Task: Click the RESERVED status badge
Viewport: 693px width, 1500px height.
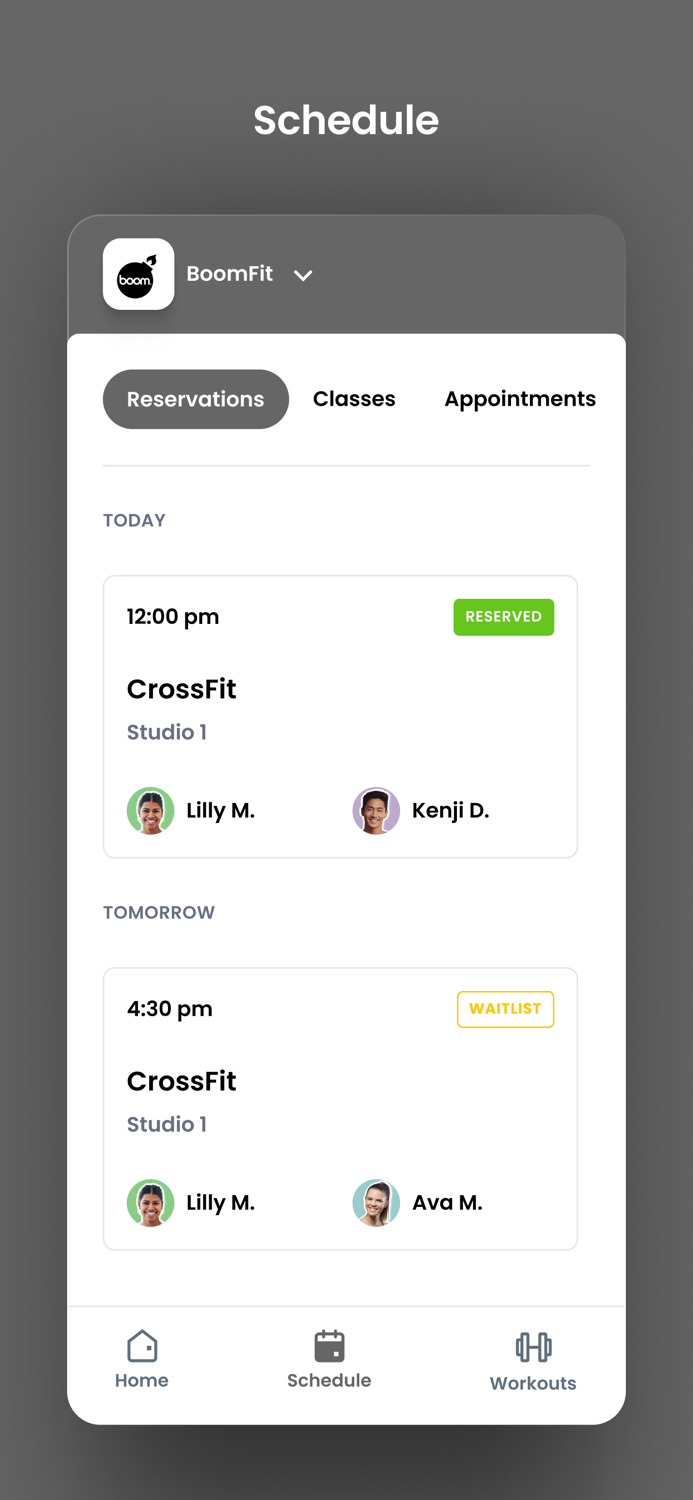Action: point(504,617)
